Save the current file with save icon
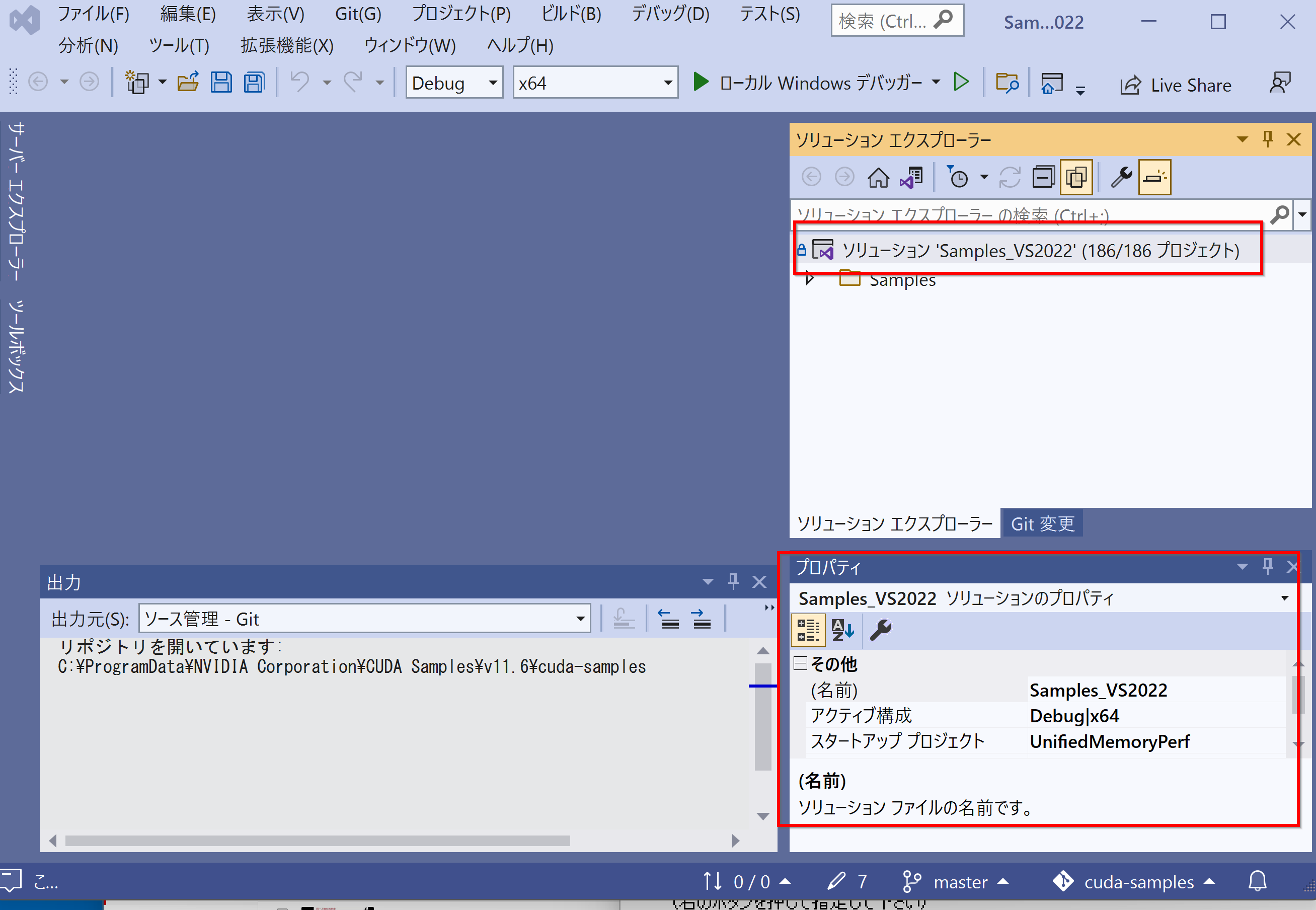Image resolution: width=1316 pixels, height=910 pixels. (221, 82)
